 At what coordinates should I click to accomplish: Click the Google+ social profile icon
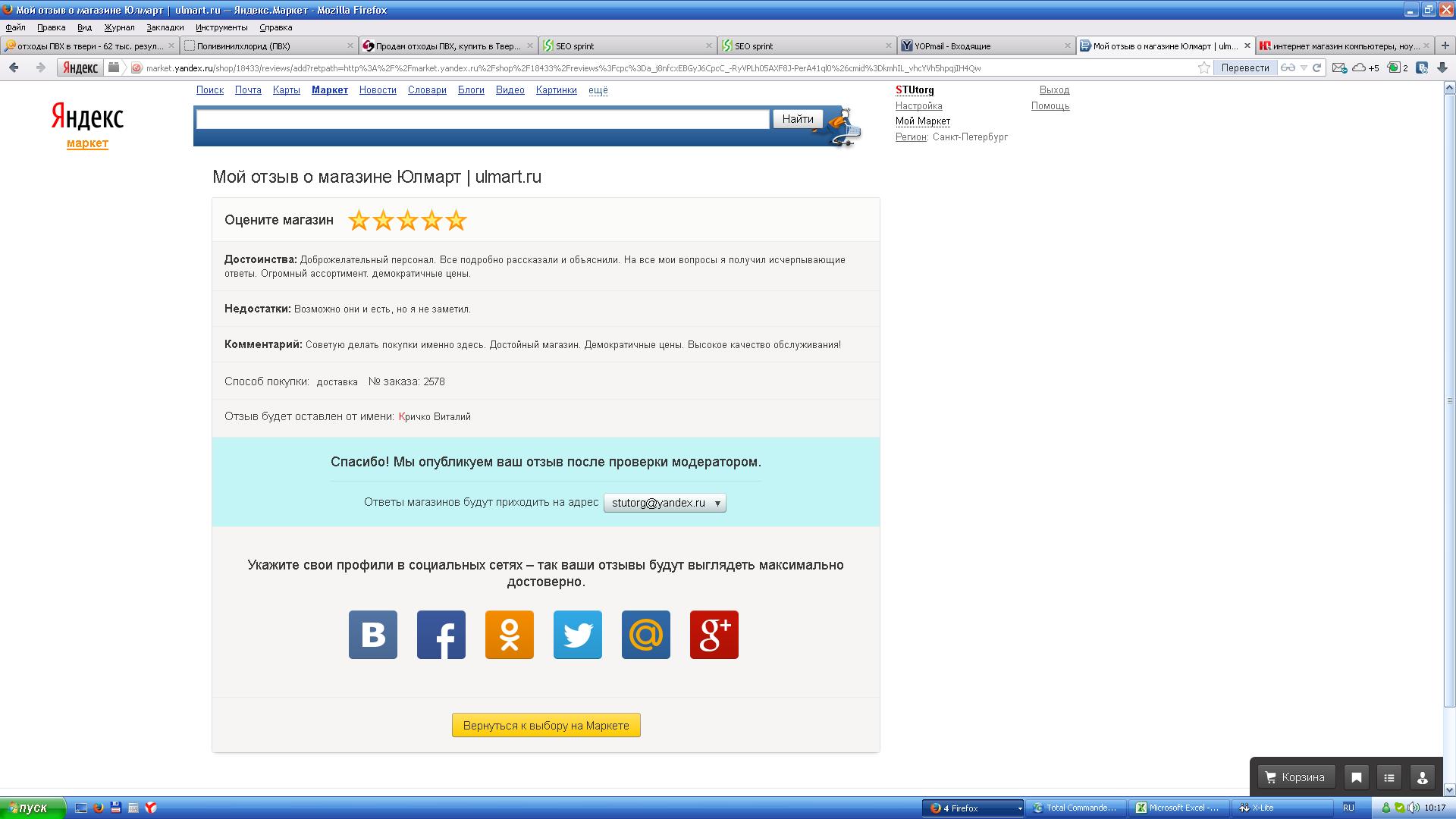pos(714,635)
